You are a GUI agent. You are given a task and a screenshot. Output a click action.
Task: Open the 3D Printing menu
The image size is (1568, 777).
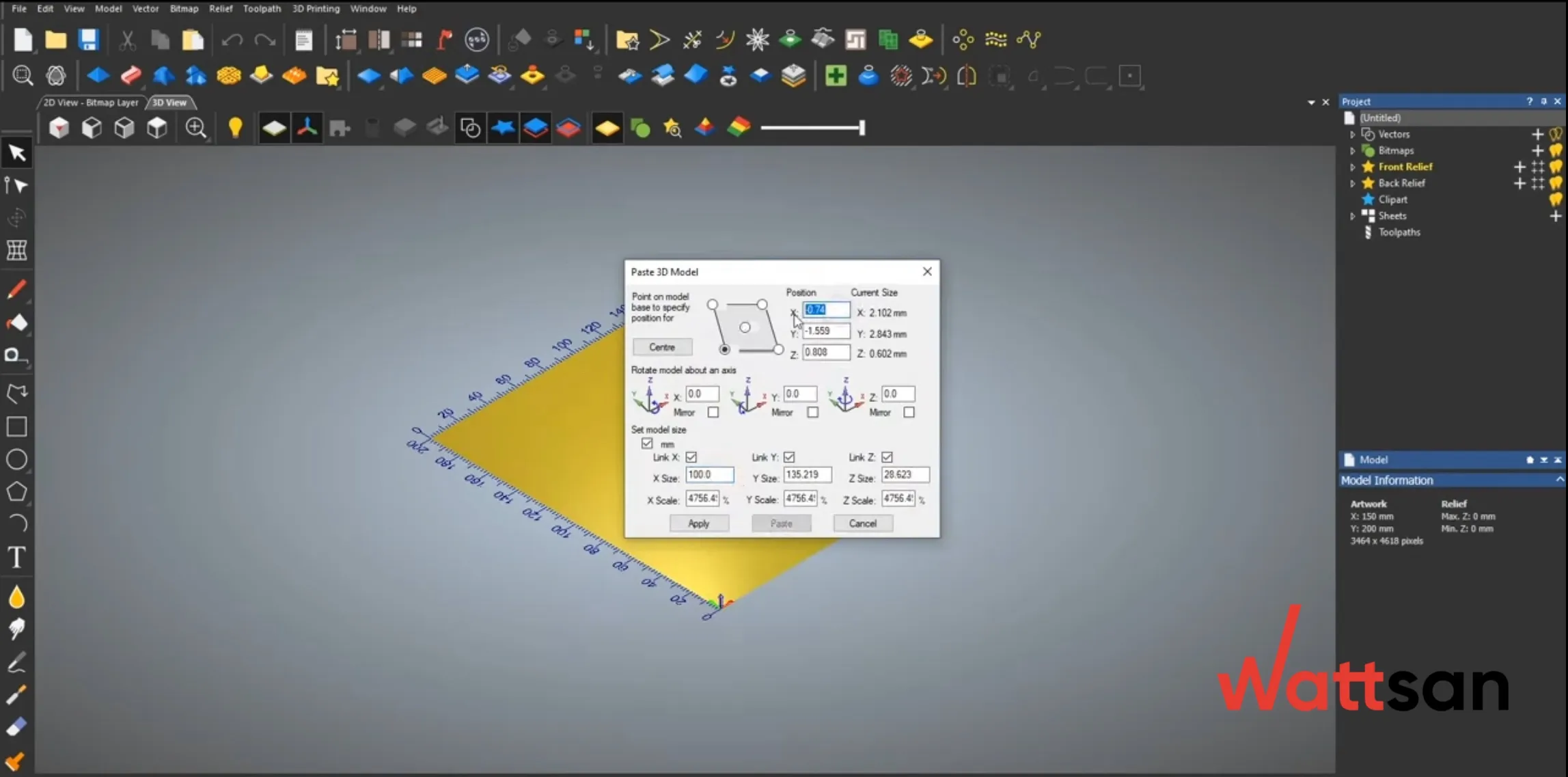pyautogui.click(x=316, y=9)
